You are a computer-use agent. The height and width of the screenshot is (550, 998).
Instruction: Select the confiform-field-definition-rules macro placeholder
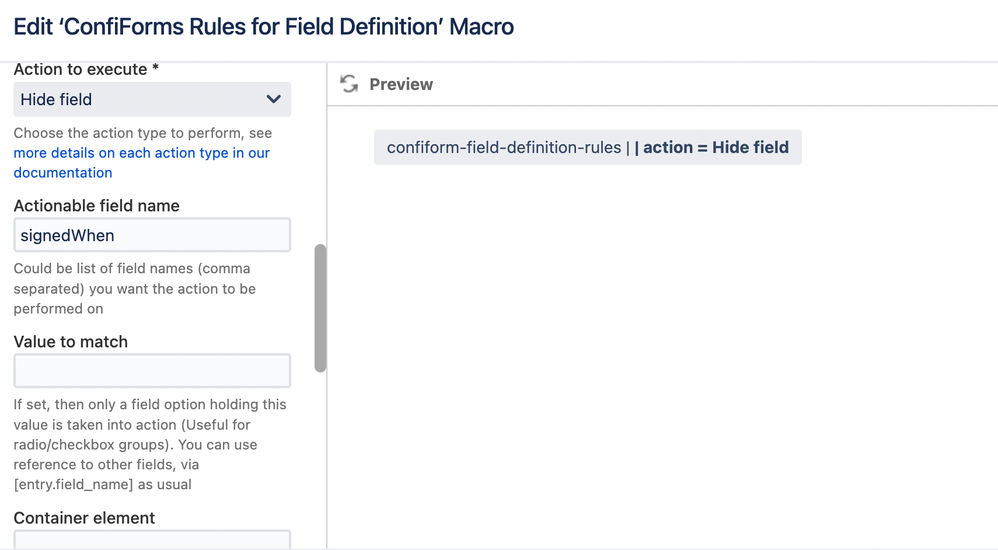tap(587, 147)
